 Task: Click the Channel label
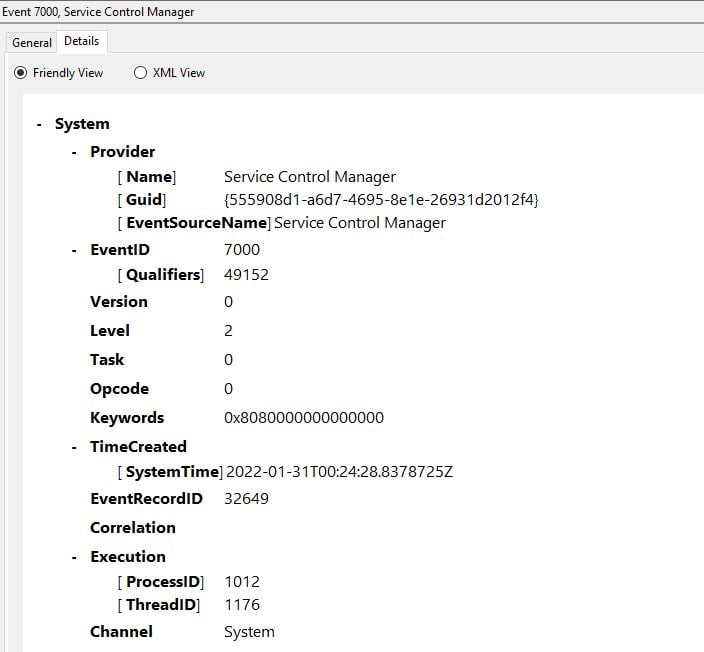coord(121,632)
